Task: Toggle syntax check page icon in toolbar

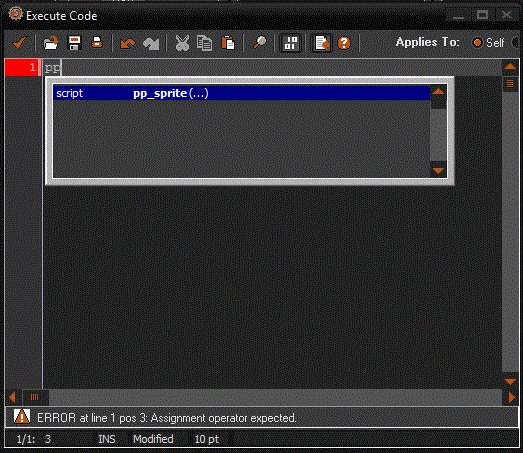Action: point(322,43)
